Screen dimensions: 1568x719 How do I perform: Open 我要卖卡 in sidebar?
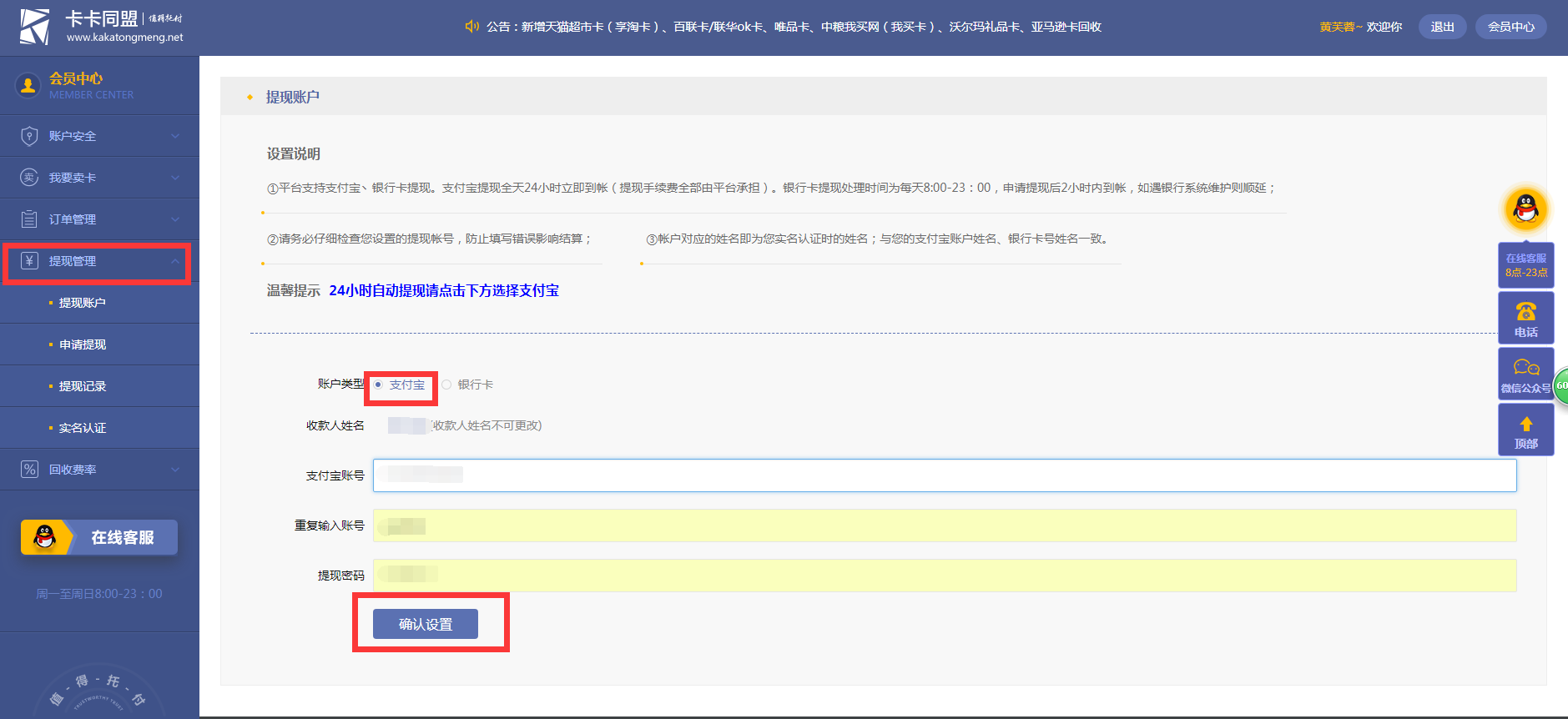pos(99,178)
